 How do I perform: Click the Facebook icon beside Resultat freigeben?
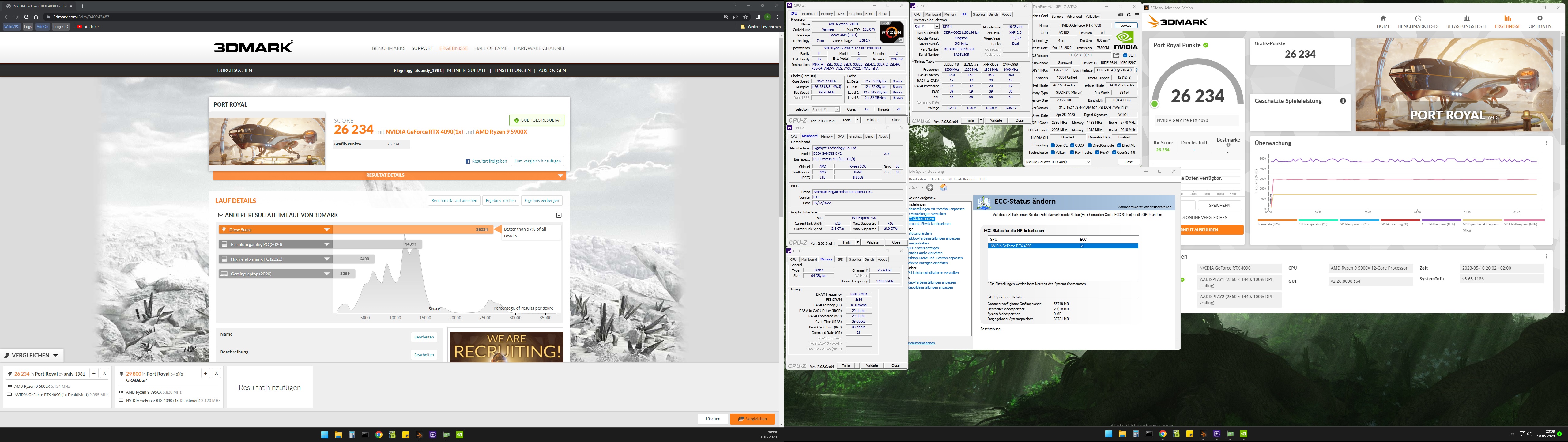click(x=467, y=161)
